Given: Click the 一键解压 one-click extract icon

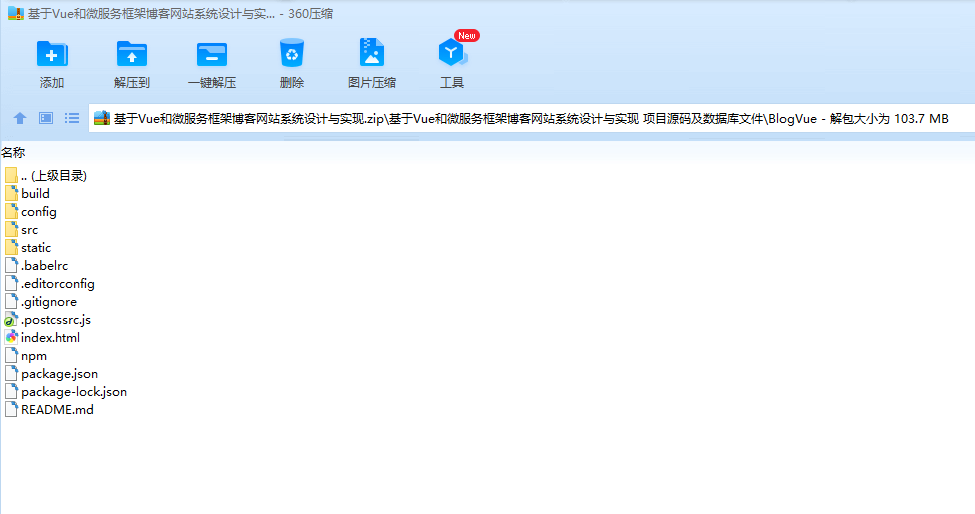Looking at the screenshot, I should click(212, 54).
